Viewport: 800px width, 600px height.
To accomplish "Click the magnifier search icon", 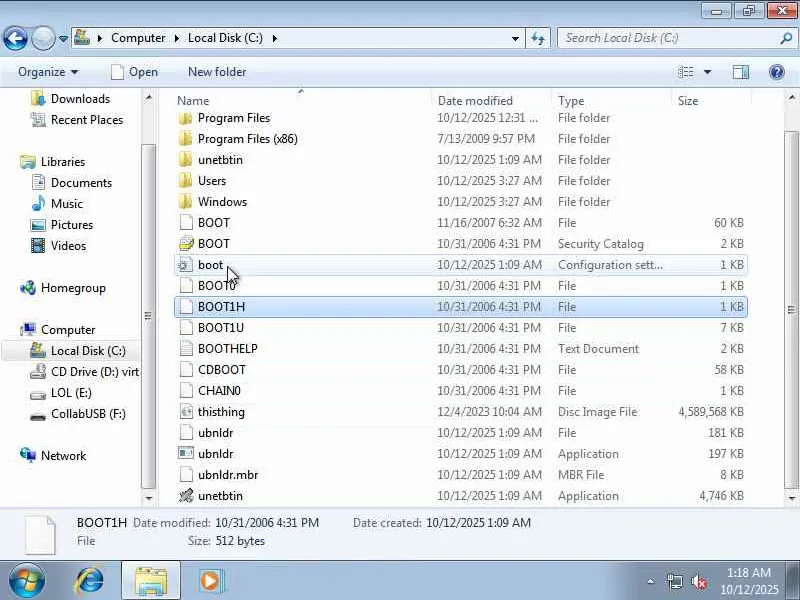I will click(x=786, y=38).
